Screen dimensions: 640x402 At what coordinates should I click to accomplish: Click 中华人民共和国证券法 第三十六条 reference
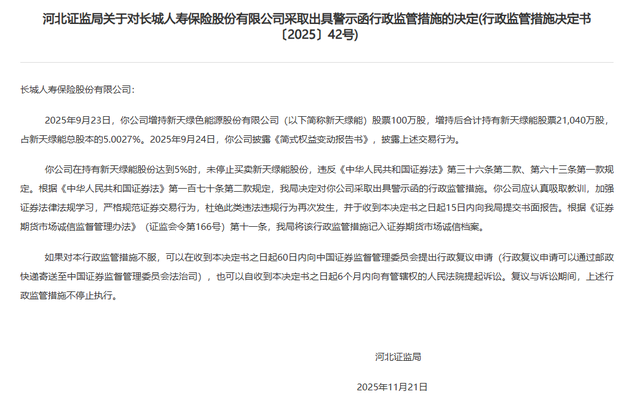[416, 169]
